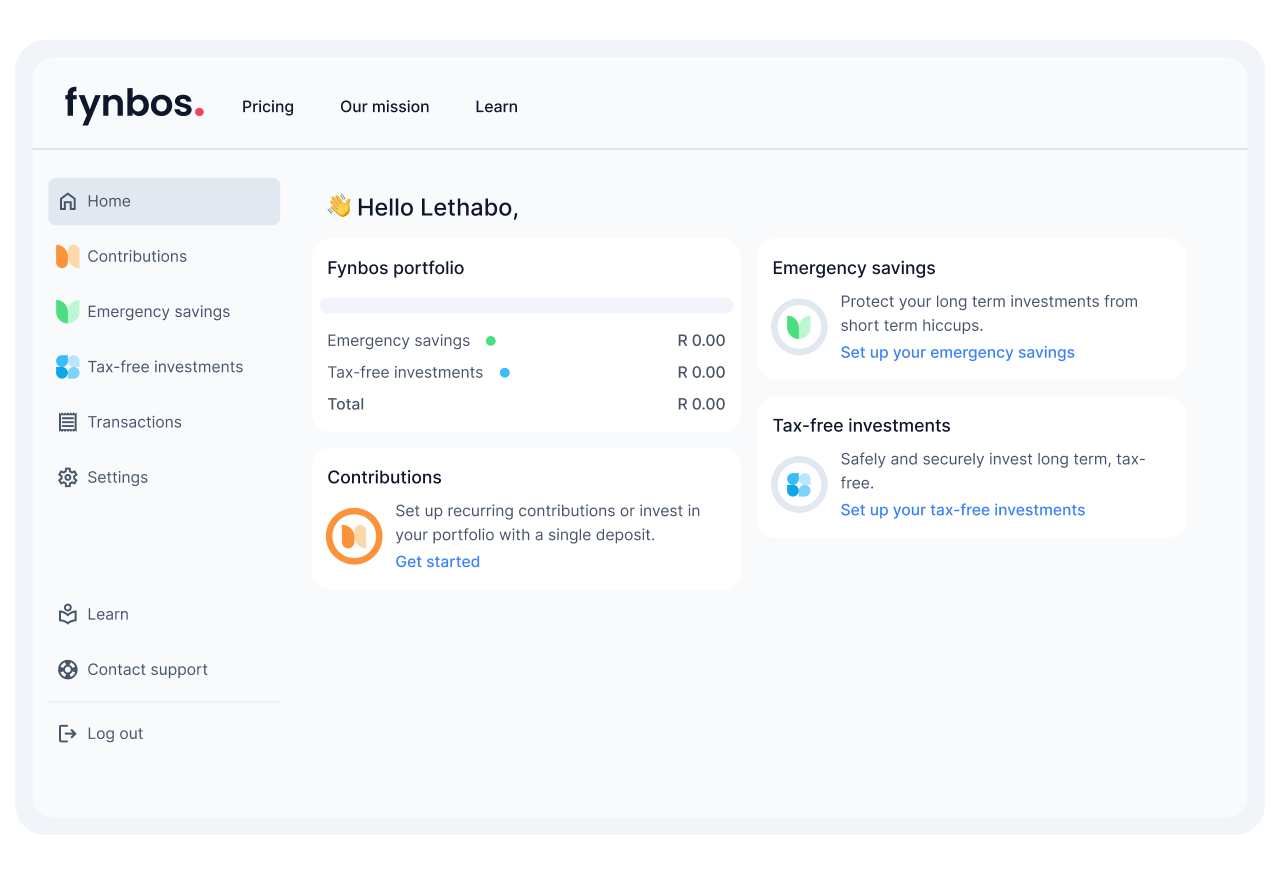1280x875 pixels.
Task: Click the Transactions receipt icon
Action: tap(68, 422)
